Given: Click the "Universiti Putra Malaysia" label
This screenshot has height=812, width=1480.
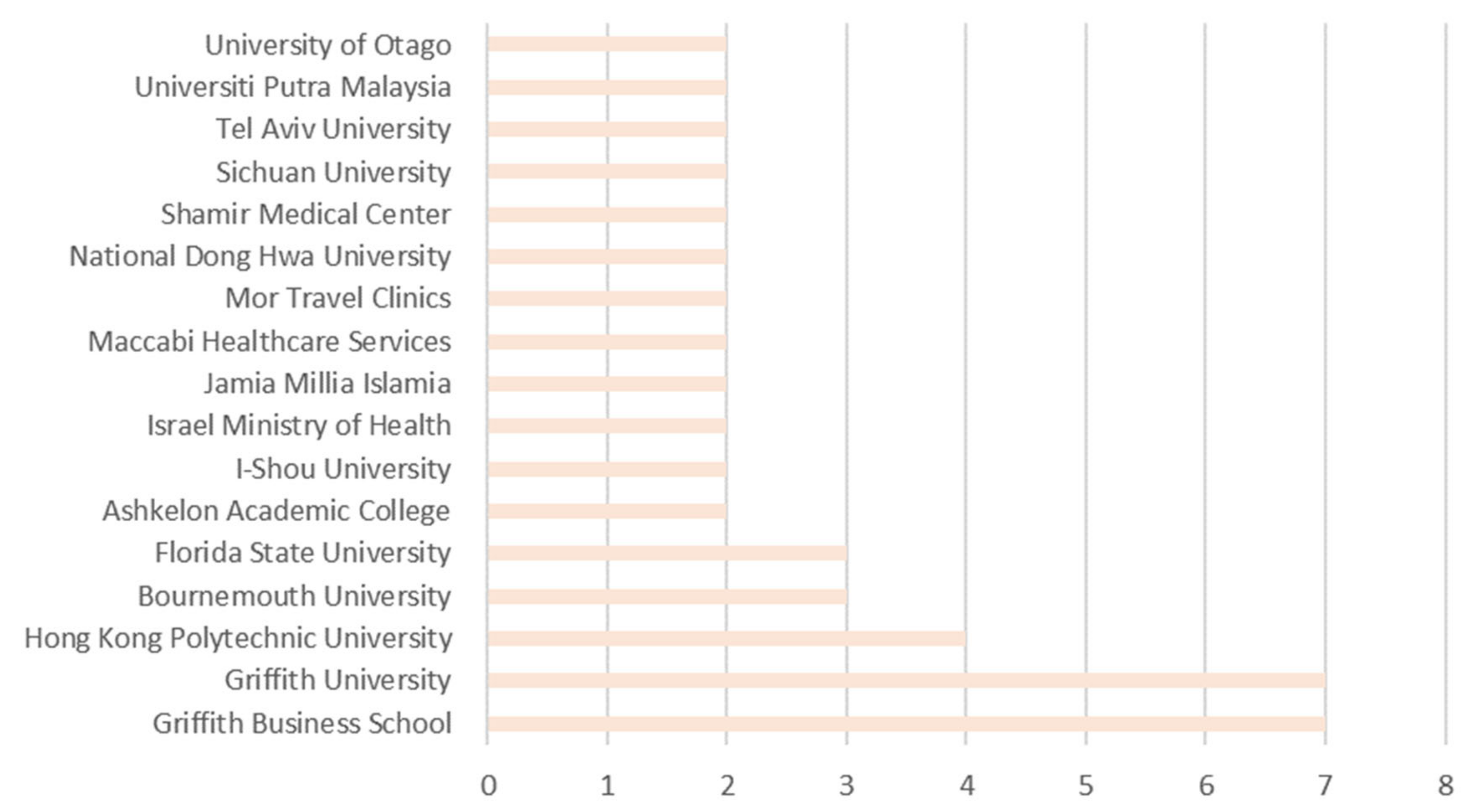Looking at the screenshot, I should (293, 87).
